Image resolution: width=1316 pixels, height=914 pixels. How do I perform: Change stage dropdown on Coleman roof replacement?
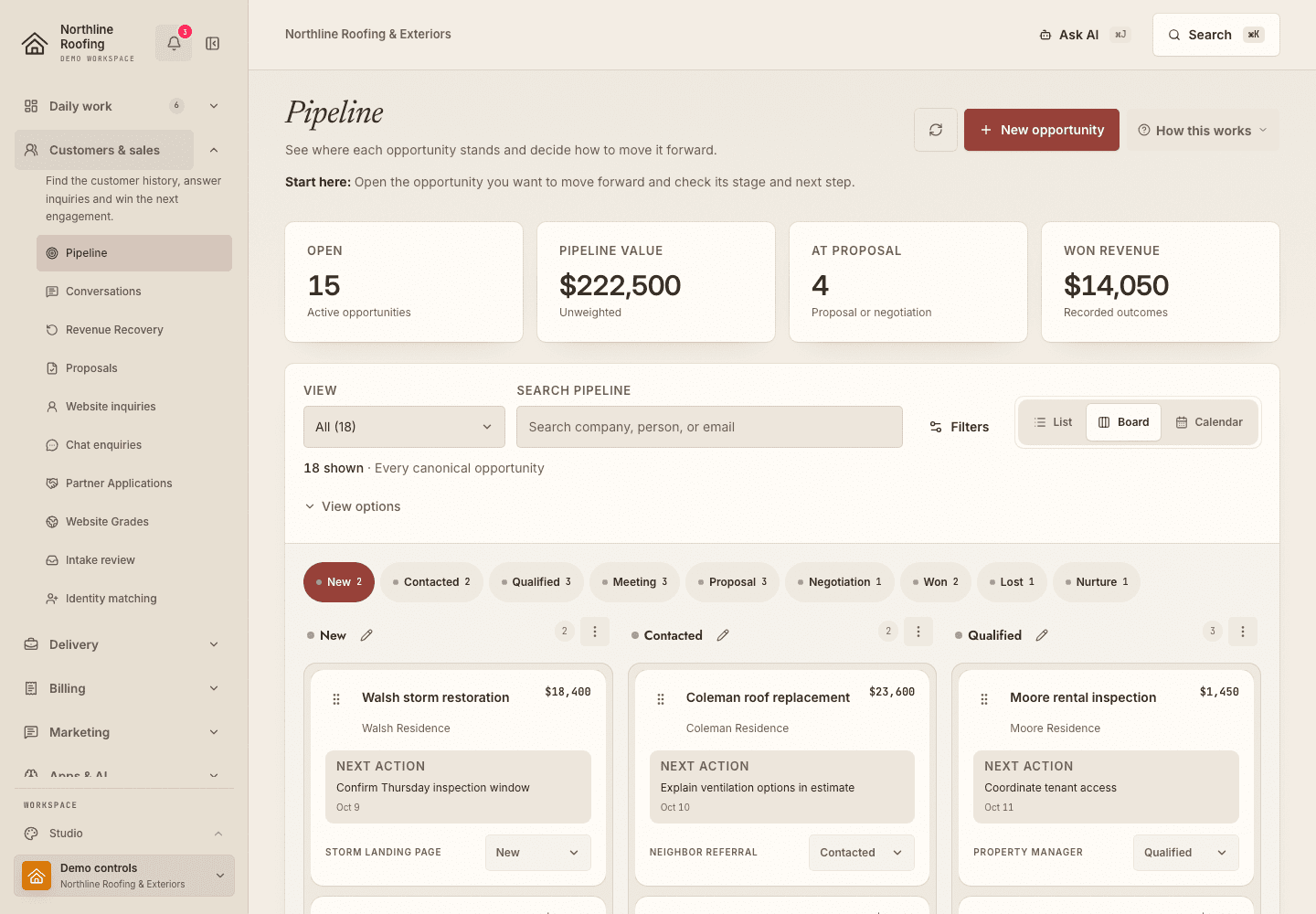coord(862,853)
